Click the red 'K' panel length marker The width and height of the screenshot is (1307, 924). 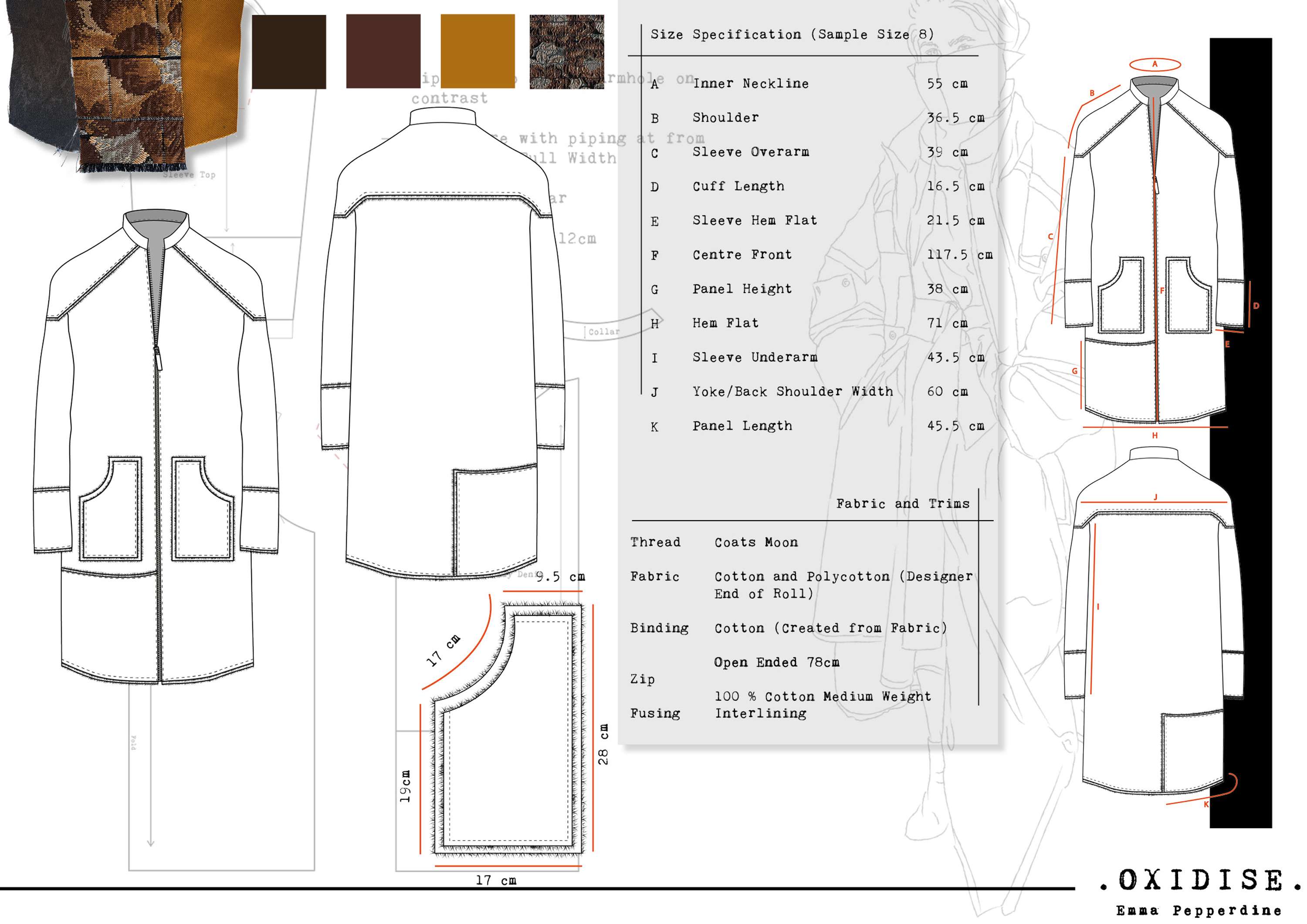coord(1205,805)
